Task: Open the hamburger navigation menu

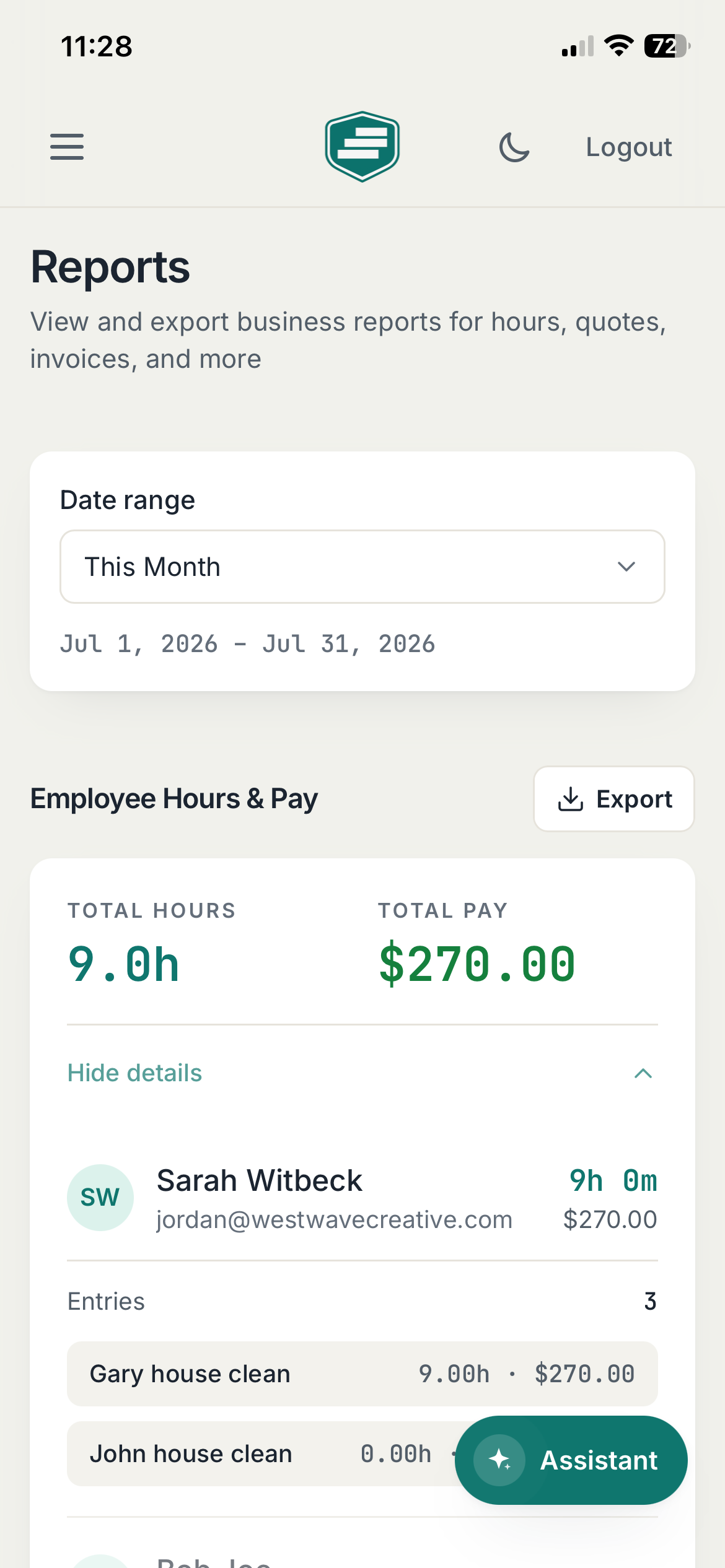Action: click(x=67, y=147)
